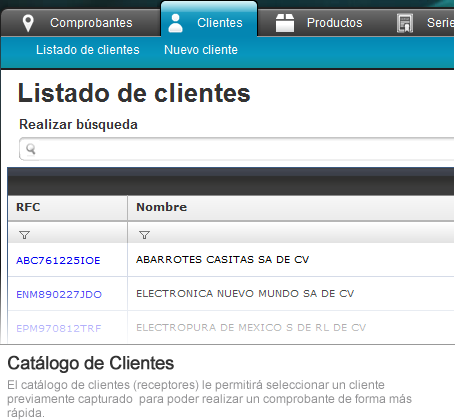This screenshot has width=455, height=420.
Task: Open the Nombre column filter funnel
Action: 144,235
